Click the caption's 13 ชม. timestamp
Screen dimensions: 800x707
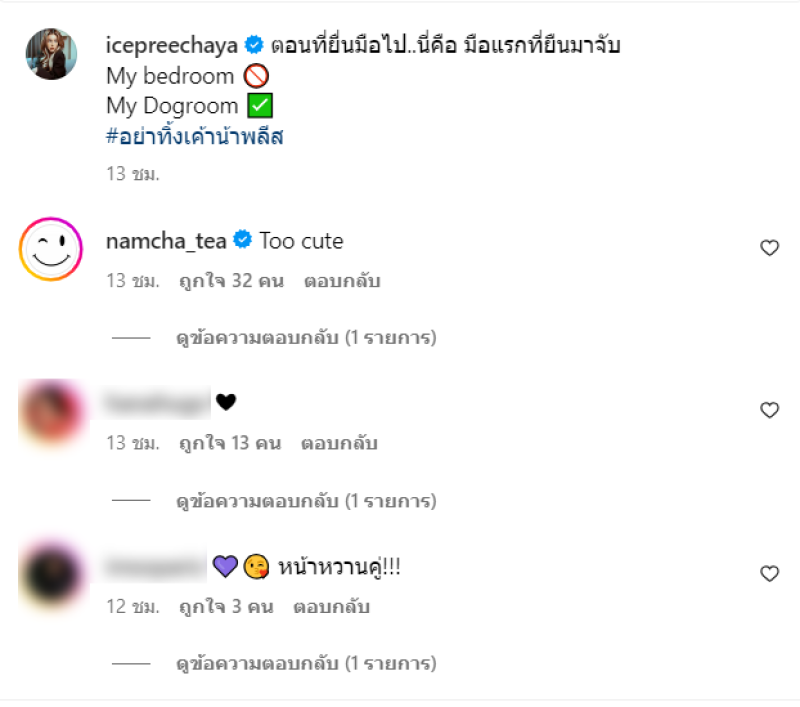coord(132,174)
